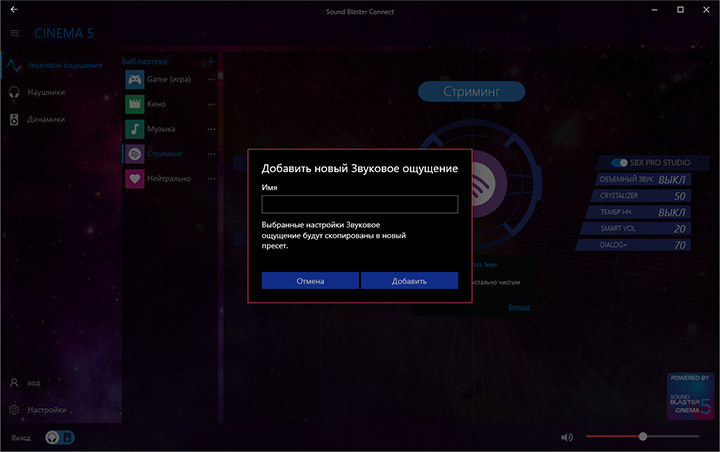Click the Нейтрально preset label
Viewport: 720px width, 452px height.
169,179
